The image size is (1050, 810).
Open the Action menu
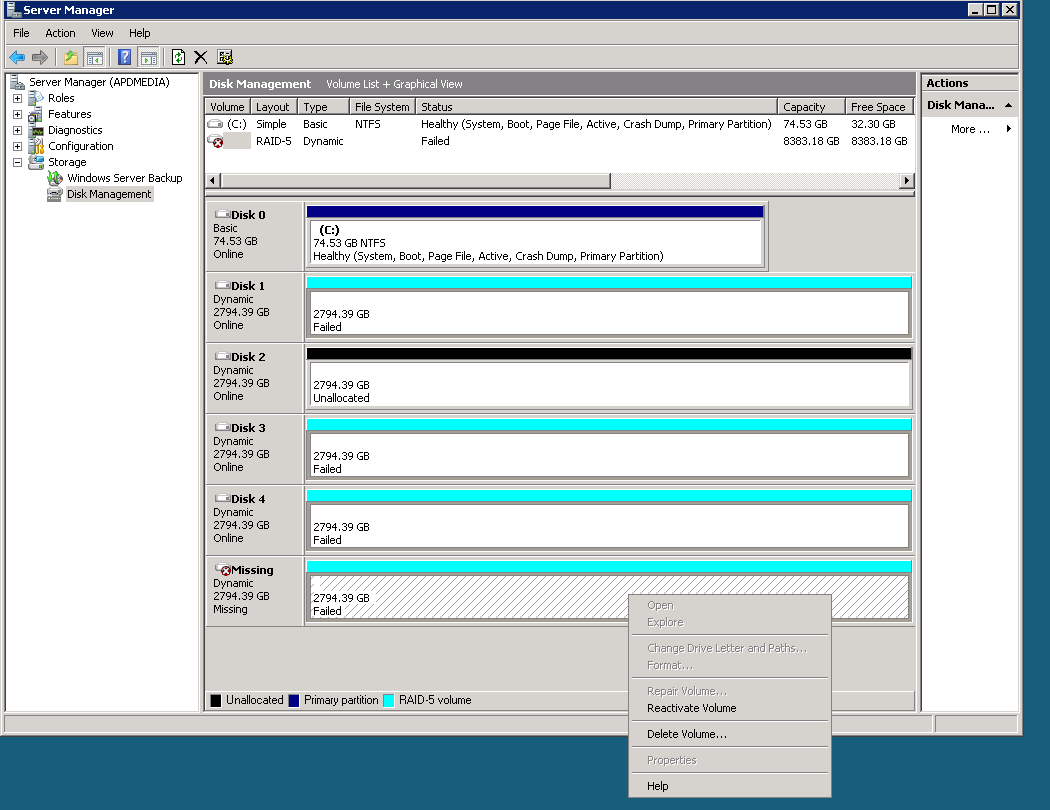[x=60, y=33]
